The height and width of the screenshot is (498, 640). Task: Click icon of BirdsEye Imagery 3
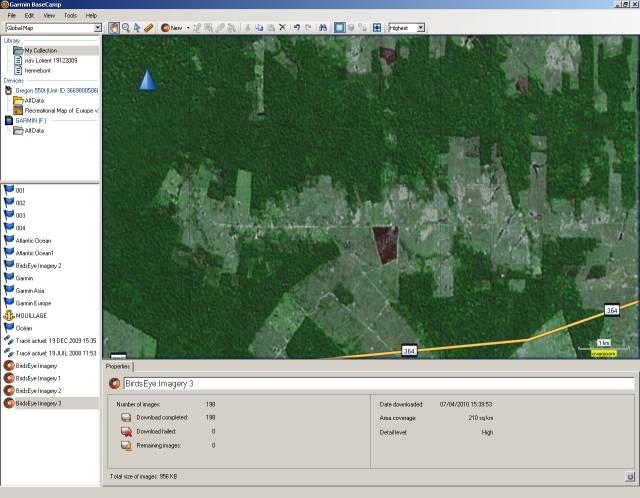[9, 403]
